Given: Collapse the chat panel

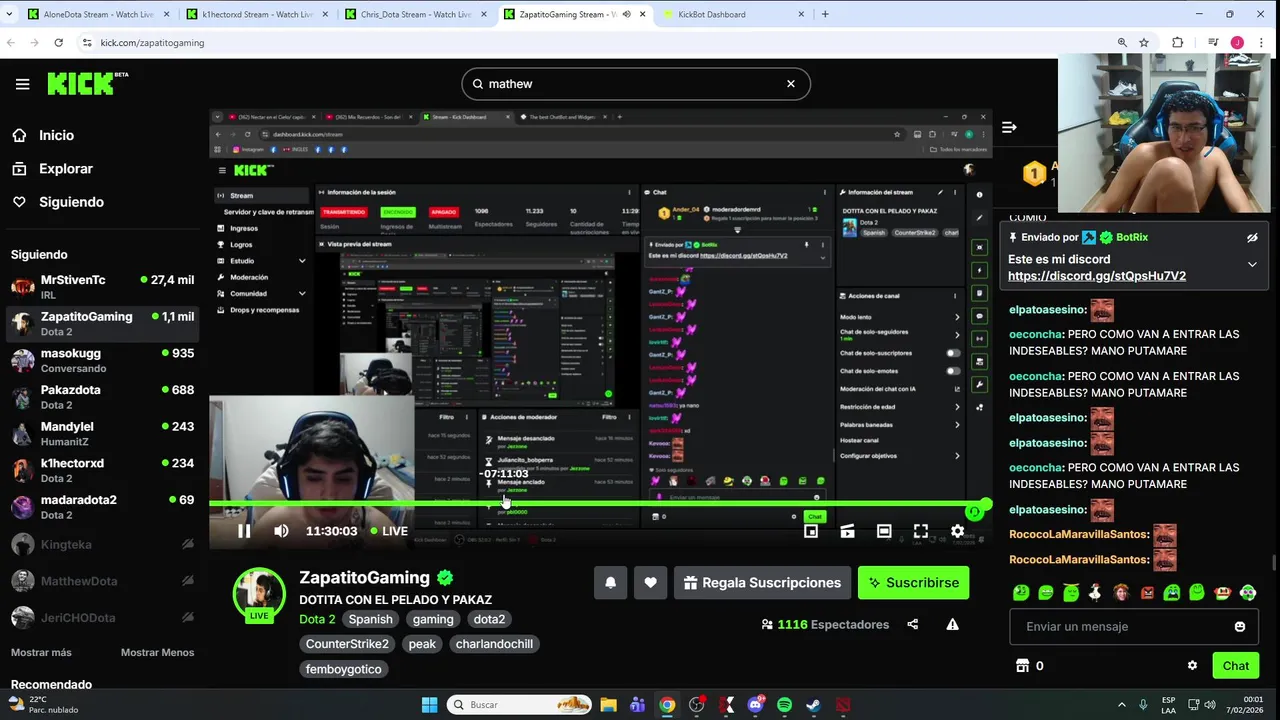Looking at the screenshot, I should (1009, 127).
